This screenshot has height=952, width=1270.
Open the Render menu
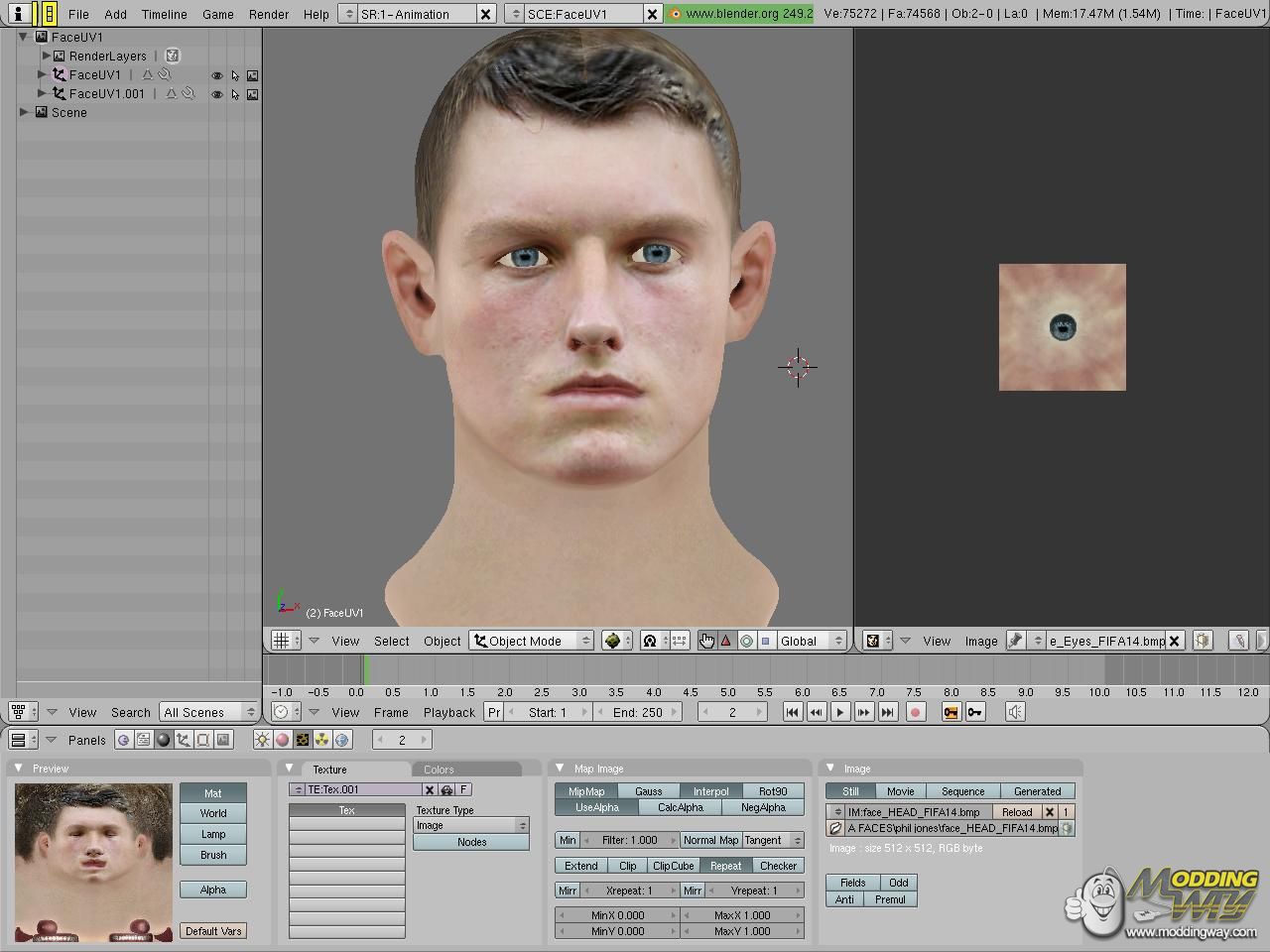click(269, 14)
